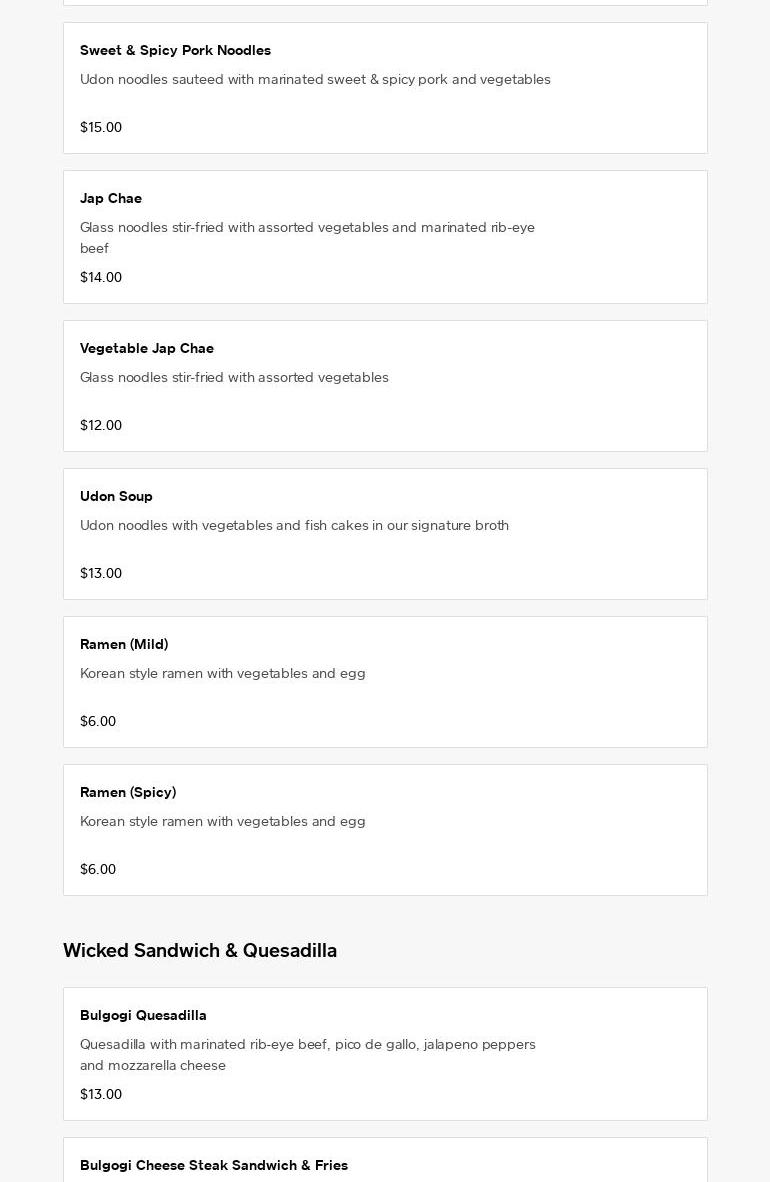770x1182 pixels.
Task: Click the $13.00 Bulgogi Quesadilla price
Action: pos(101,1094)
